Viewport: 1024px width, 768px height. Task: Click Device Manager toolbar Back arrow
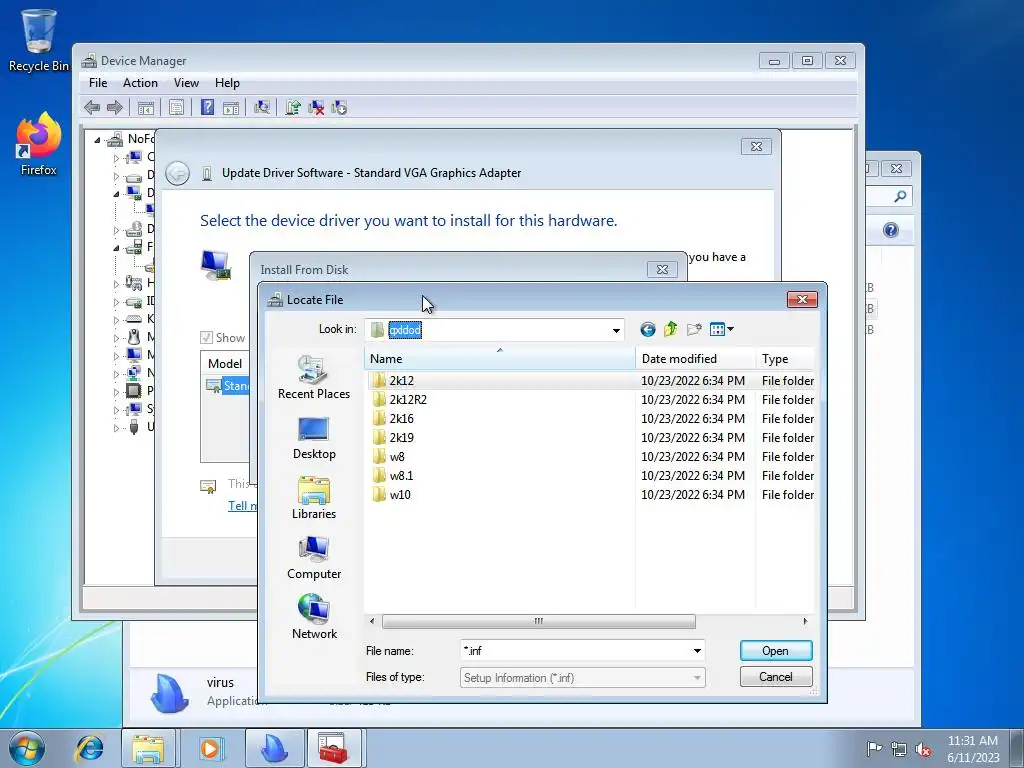click(x=92, y=107)
